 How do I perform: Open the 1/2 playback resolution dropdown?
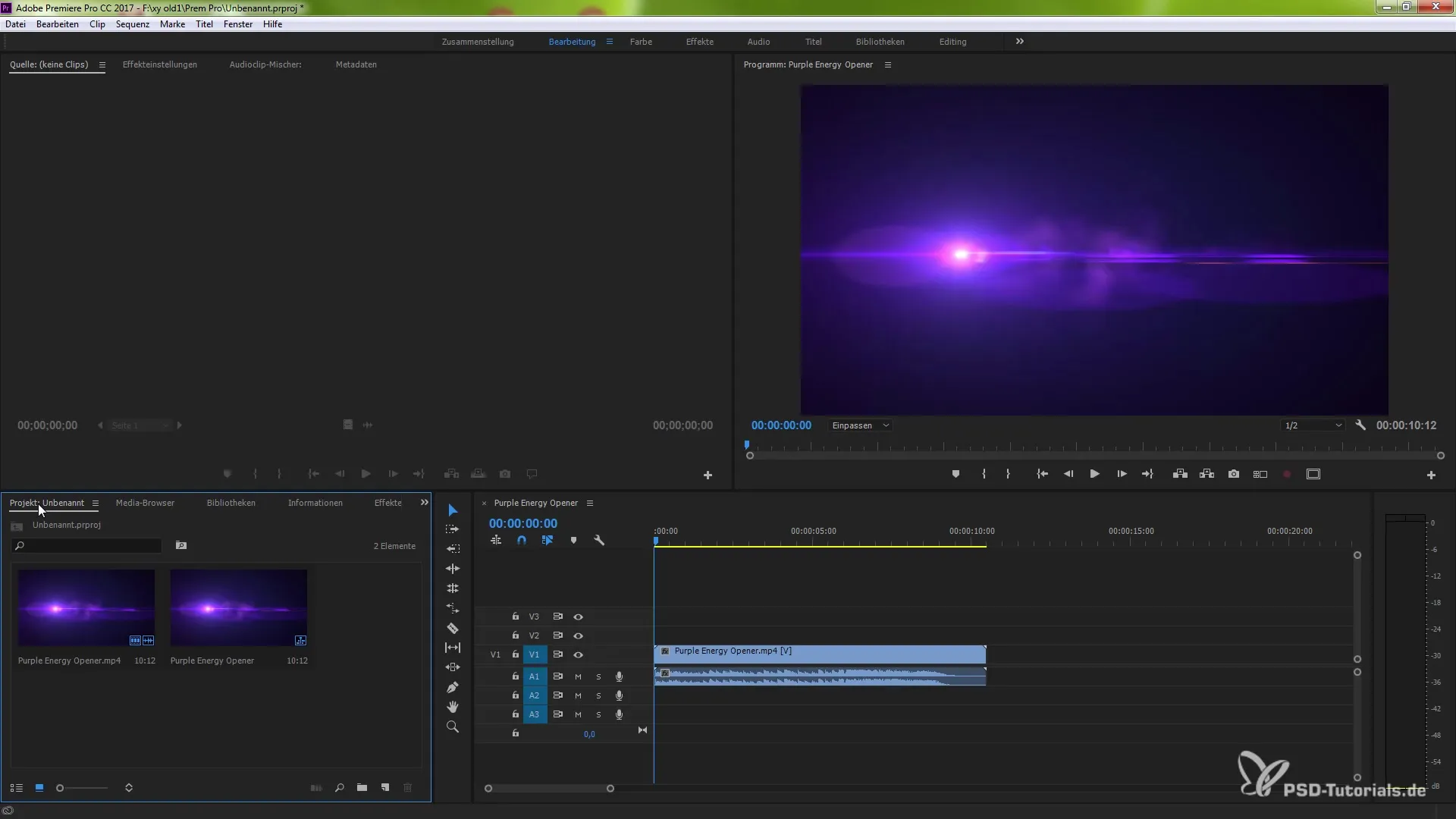(1313, 425)
